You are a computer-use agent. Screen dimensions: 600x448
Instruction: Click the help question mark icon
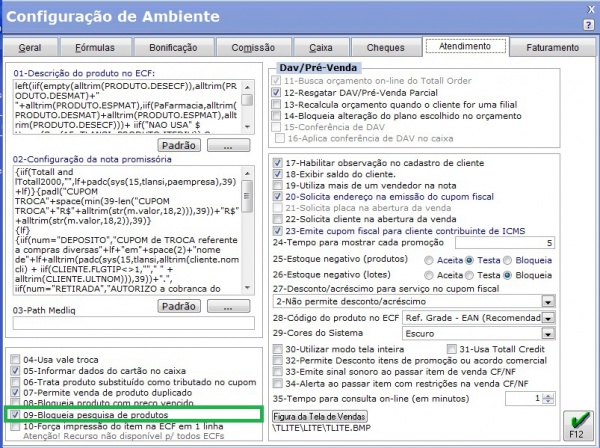589,25
